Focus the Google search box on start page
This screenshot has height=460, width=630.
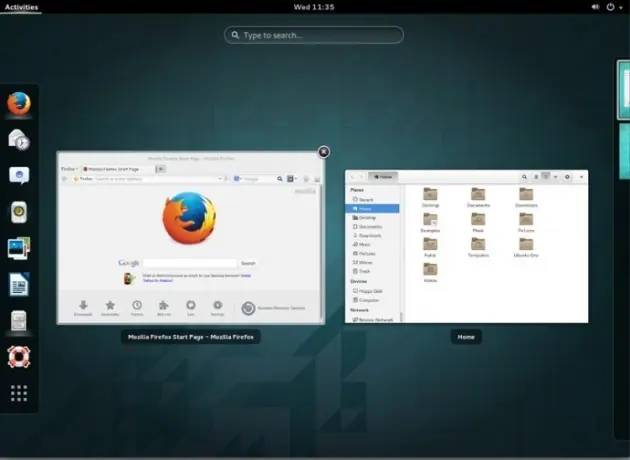click(x=190, y=263)
